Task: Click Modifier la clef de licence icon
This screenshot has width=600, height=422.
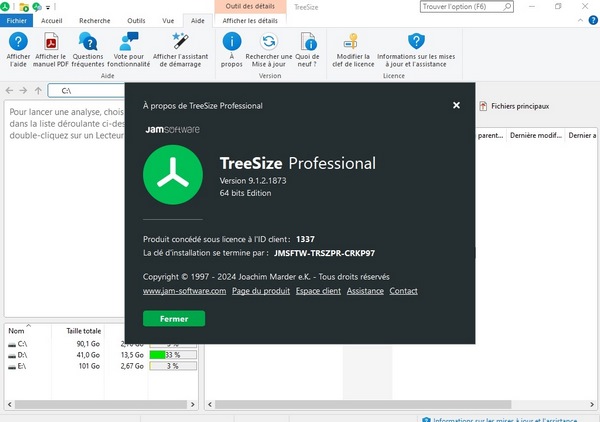Action: (352, 41)
